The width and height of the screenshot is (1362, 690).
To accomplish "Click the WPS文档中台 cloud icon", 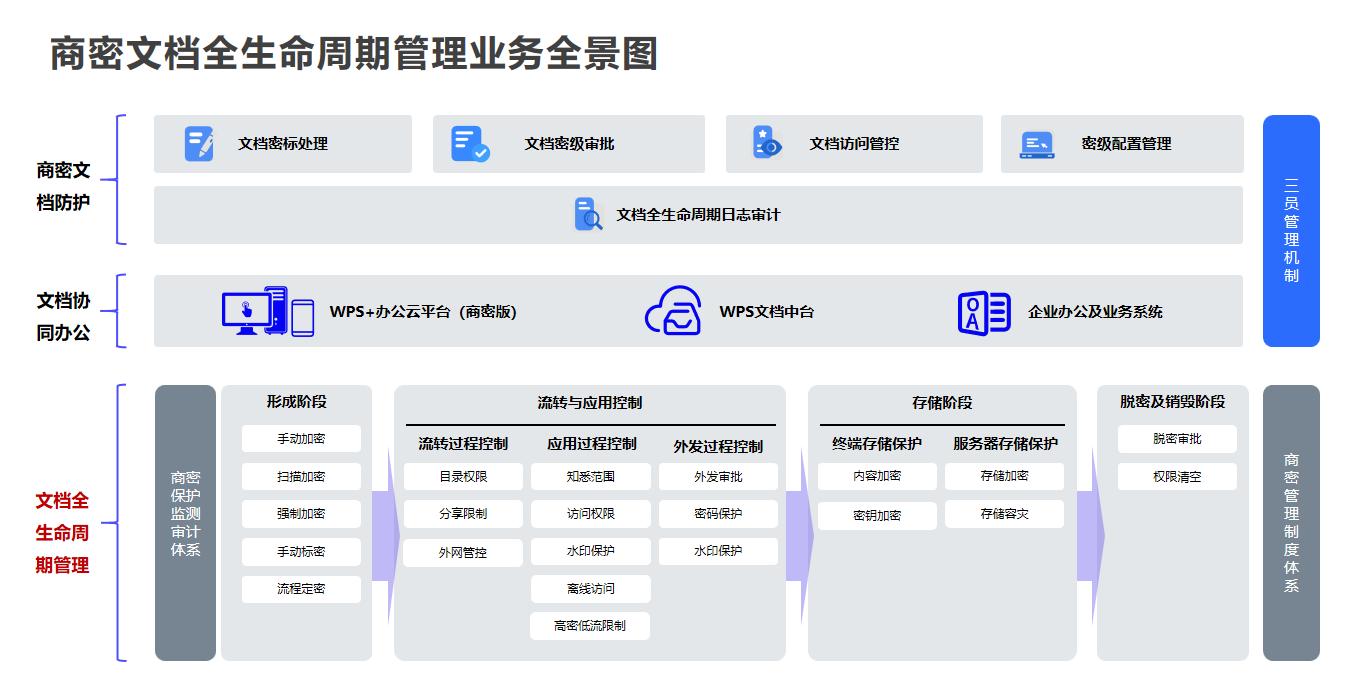I will click(673, 311).
